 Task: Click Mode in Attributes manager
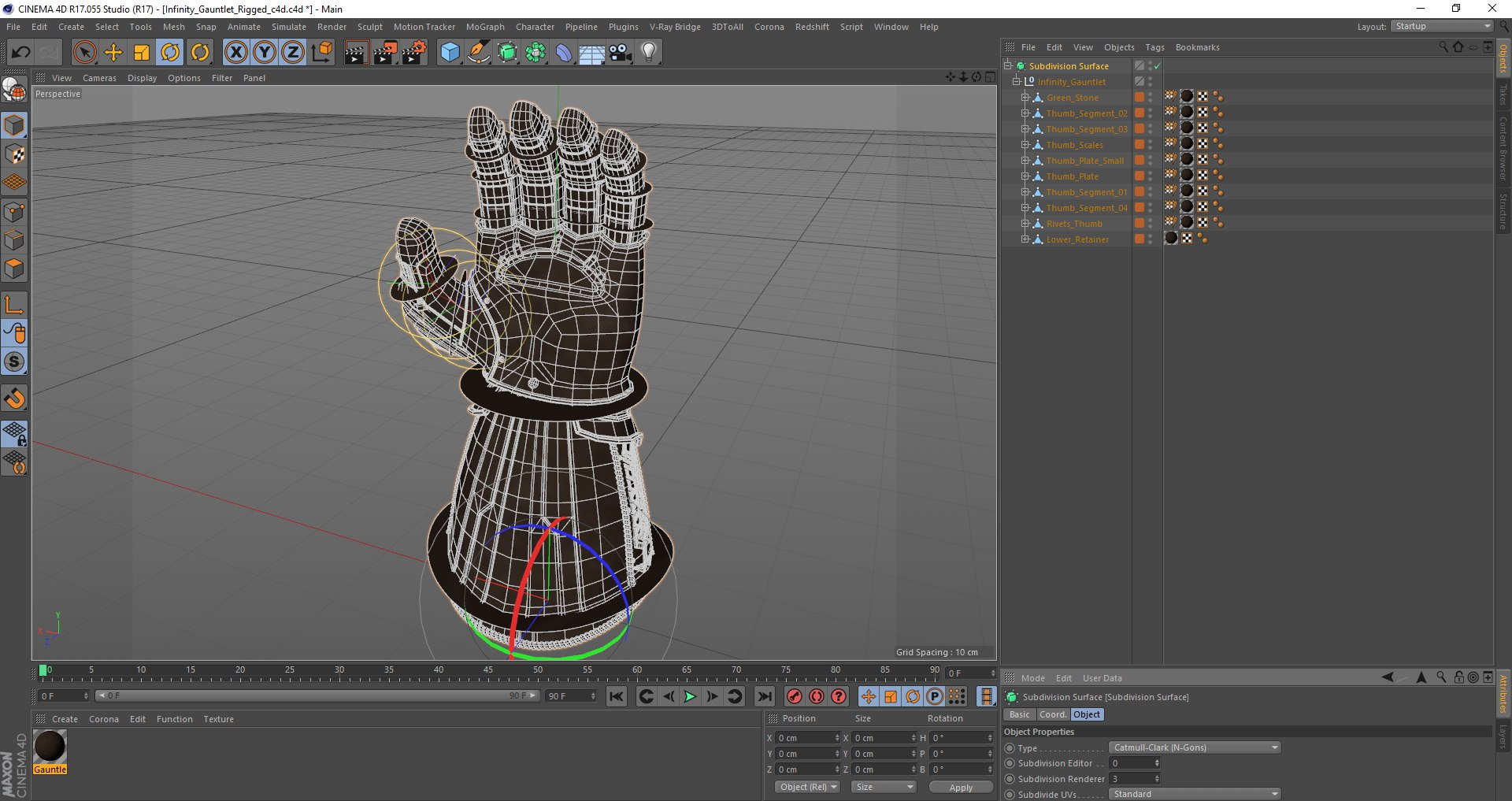point(1032,678)
